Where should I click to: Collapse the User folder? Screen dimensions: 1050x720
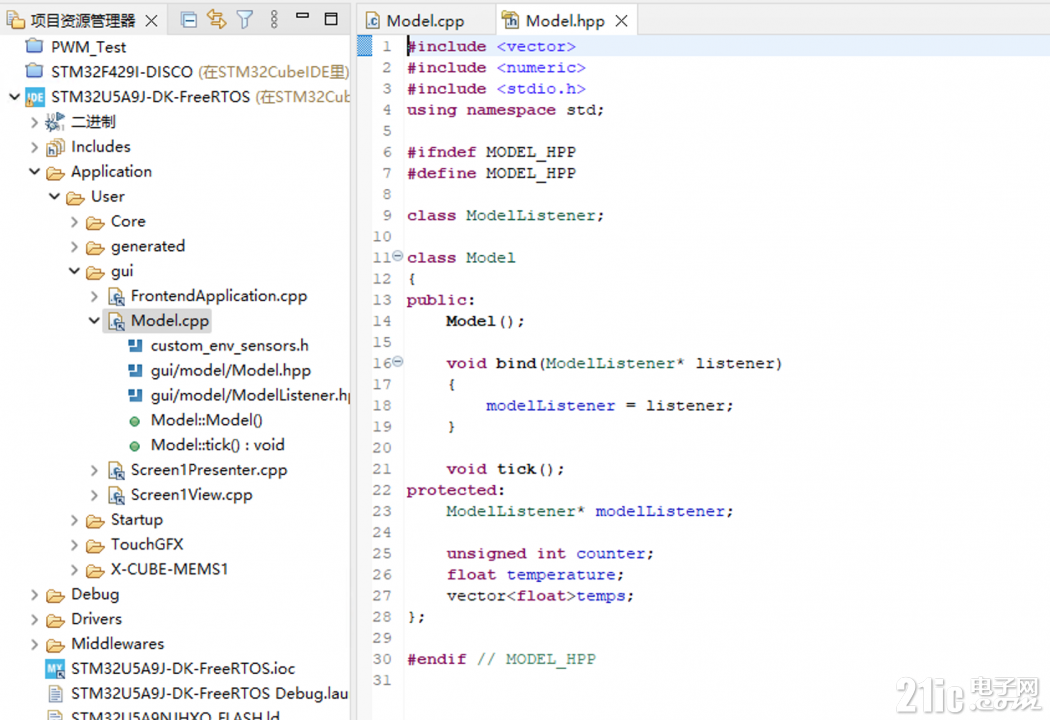pyautogui.click(x=54, y=196)
